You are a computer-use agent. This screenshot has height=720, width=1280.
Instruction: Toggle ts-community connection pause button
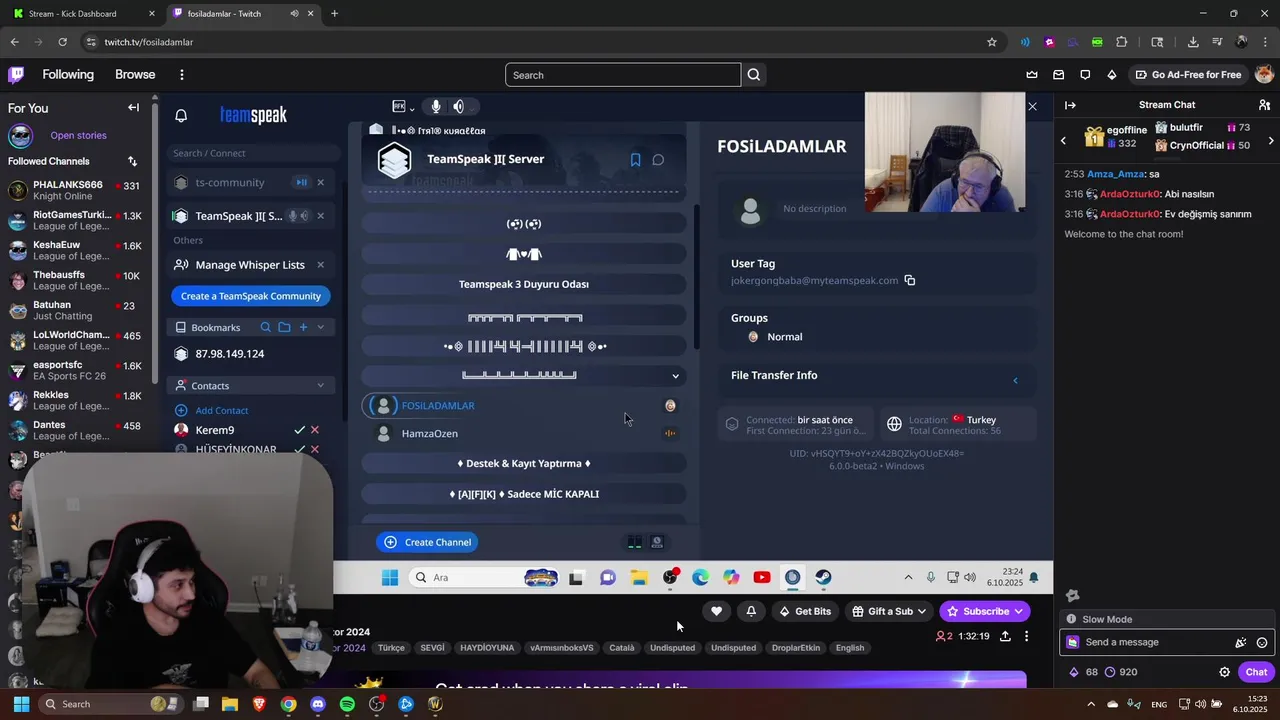click(x=301, y=182)
